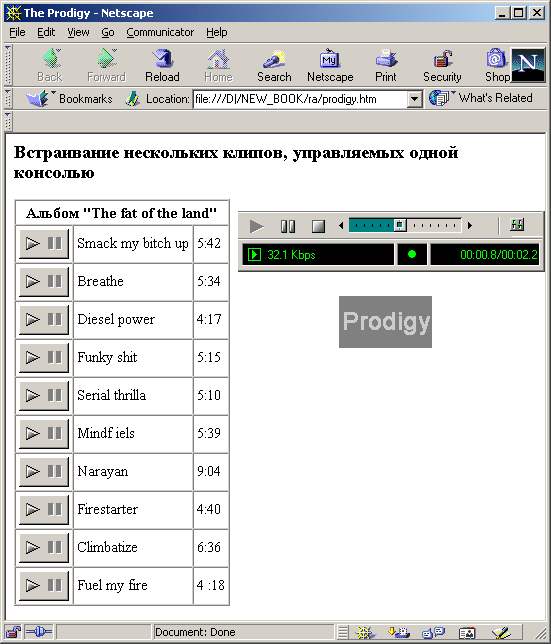Pause the Mindfiels track
The image size is (551, 644).
point(55,433)
